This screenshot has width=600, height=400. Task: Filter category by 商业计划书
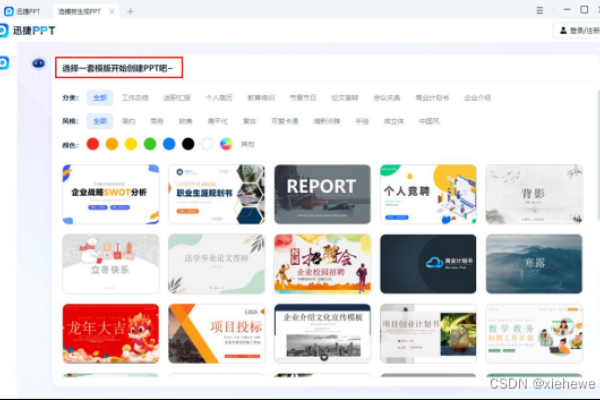click(x=432, y=98)
